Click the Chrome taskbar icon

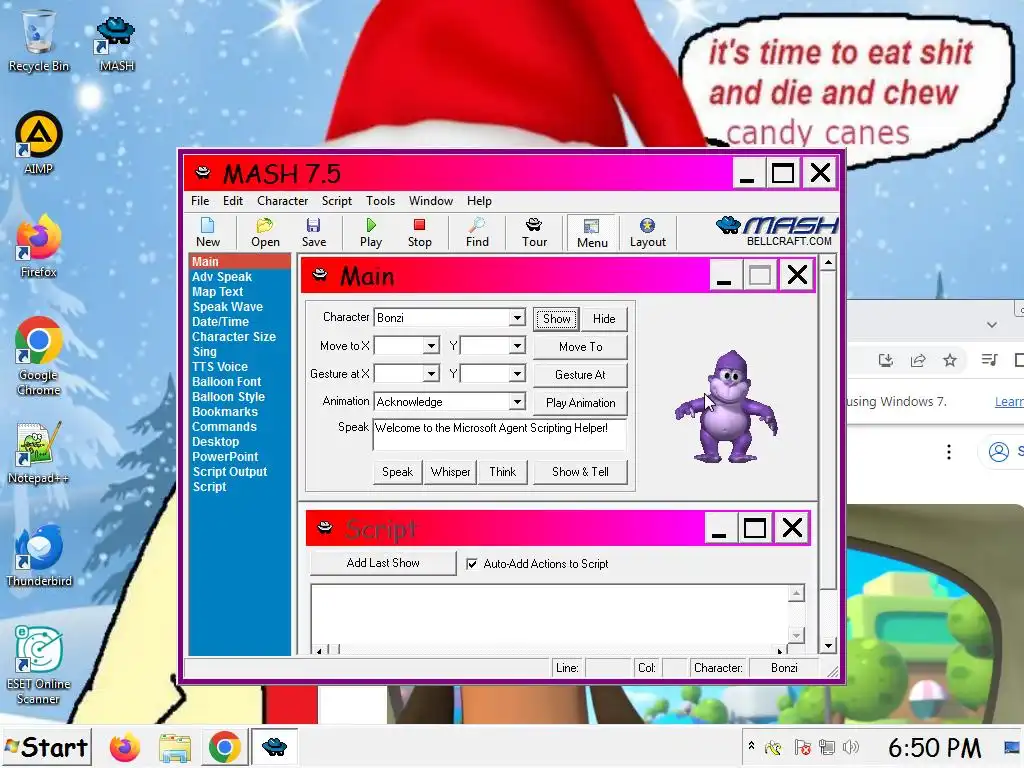click(x=225, y=747)
